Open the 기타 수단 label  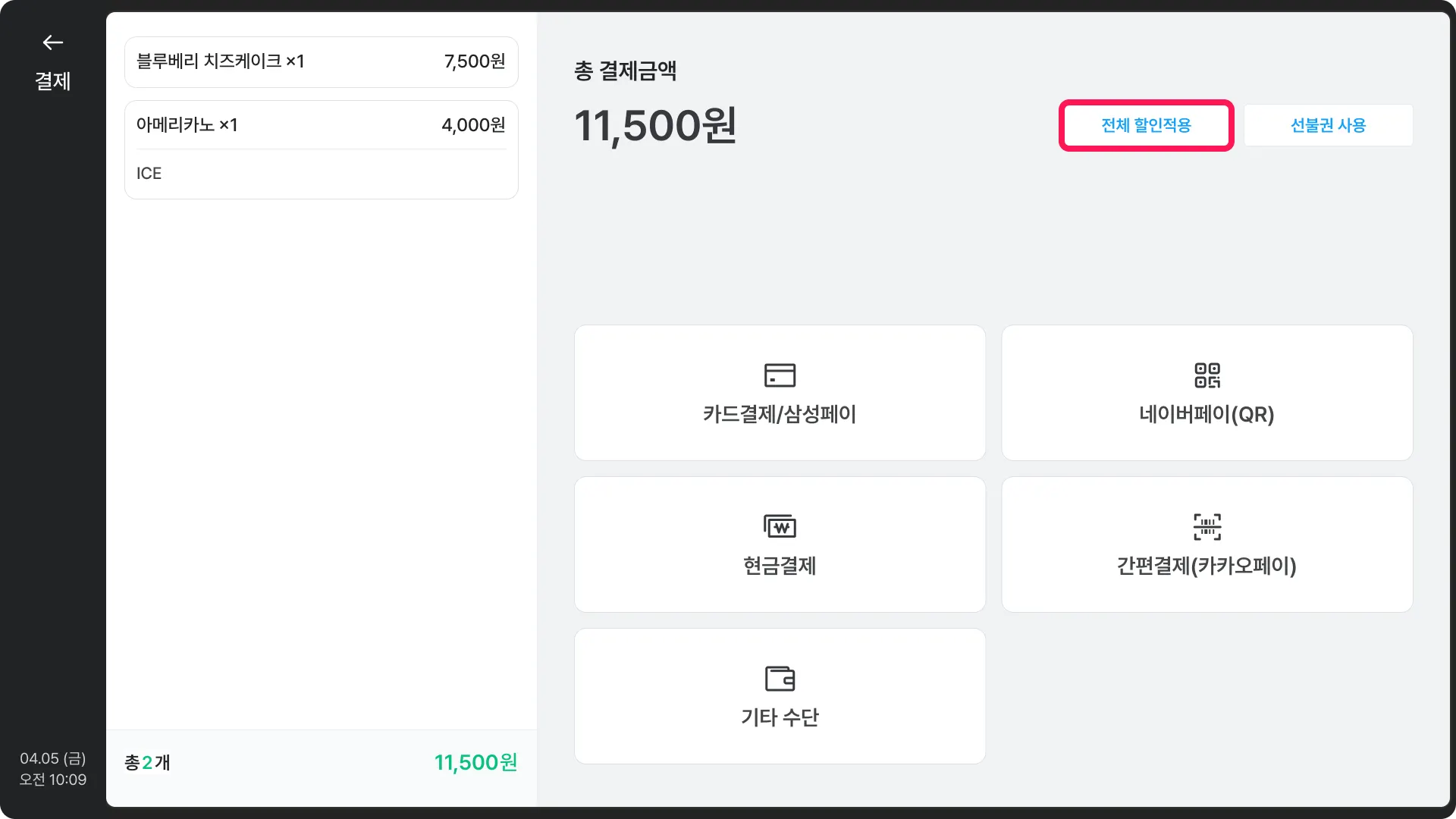[x=780, y=717]
